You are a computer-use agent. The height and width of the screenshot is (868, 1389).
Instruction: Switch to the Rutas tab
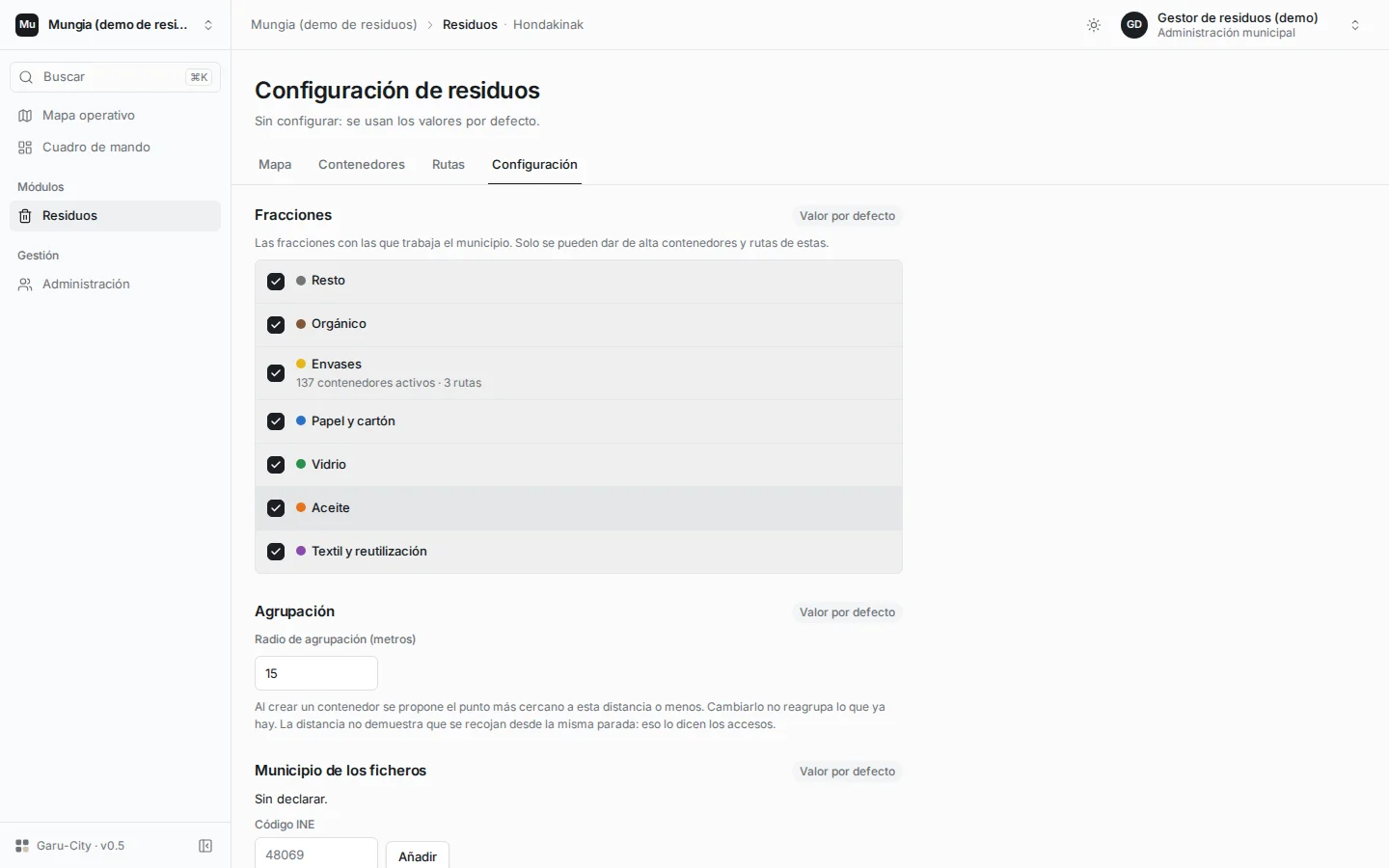point(449,165)
